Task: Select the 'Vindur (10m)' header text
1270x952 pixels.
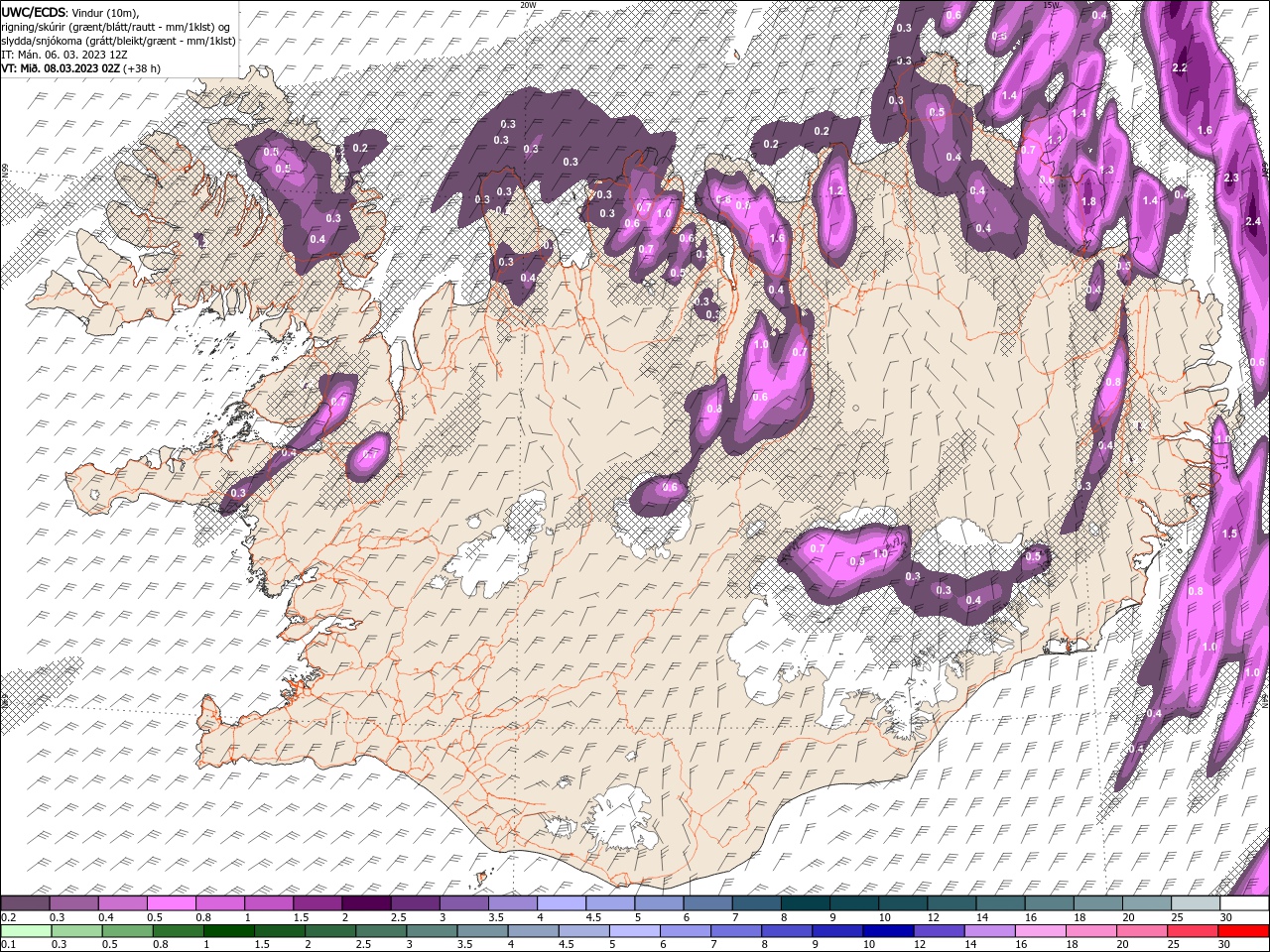Action: pos(106,12)
